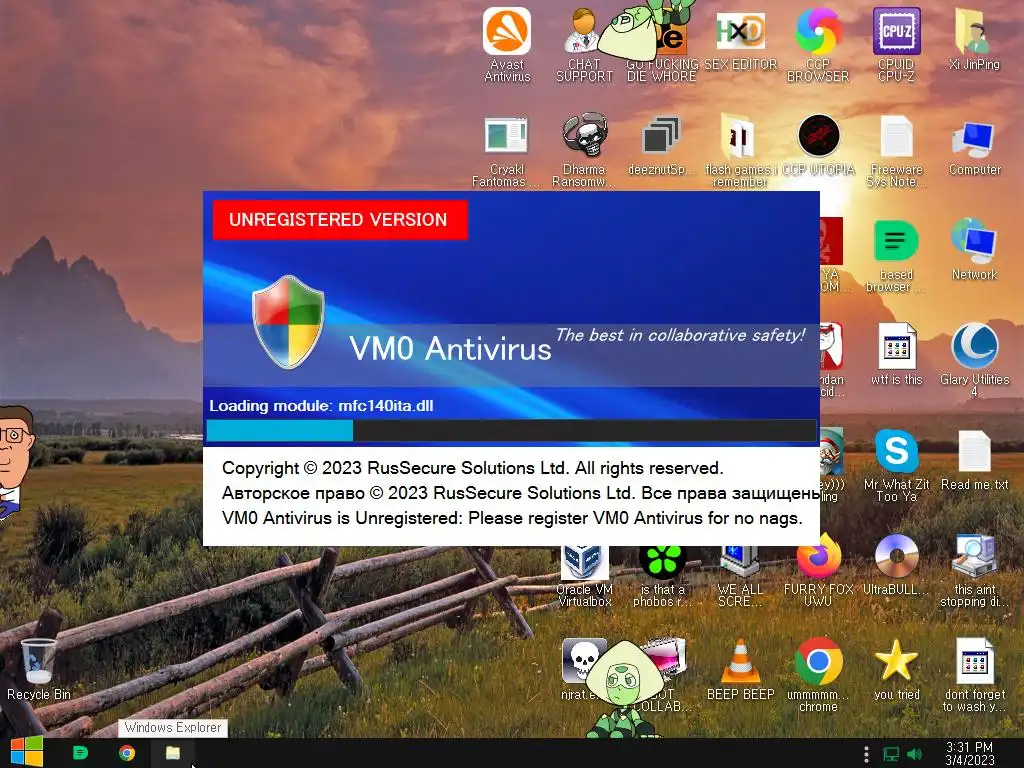This screenshot has height=768, width=1024.
Task: Click the RusSecure Solutions English copyright line
Action: pos(472,468)
